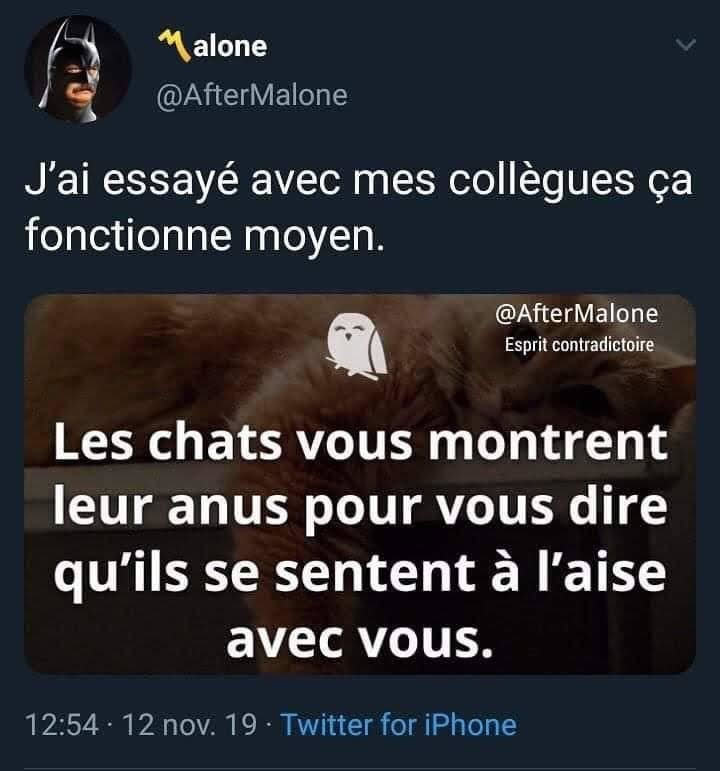Click the 'leur anus pour vous dire' line
720x771 pixels.
pyautogui.click(x=360, y=507)
